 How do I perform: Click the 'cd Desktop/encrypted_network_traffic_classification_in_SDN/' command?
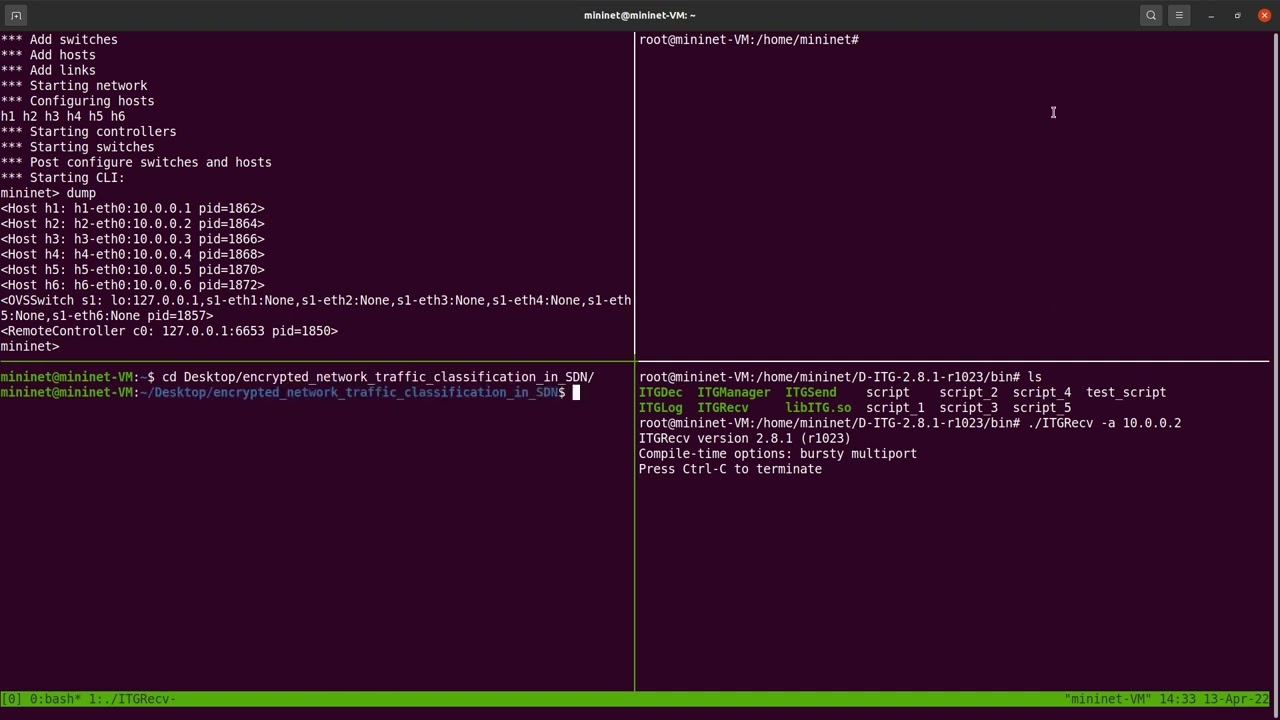[x=378, y=377]
